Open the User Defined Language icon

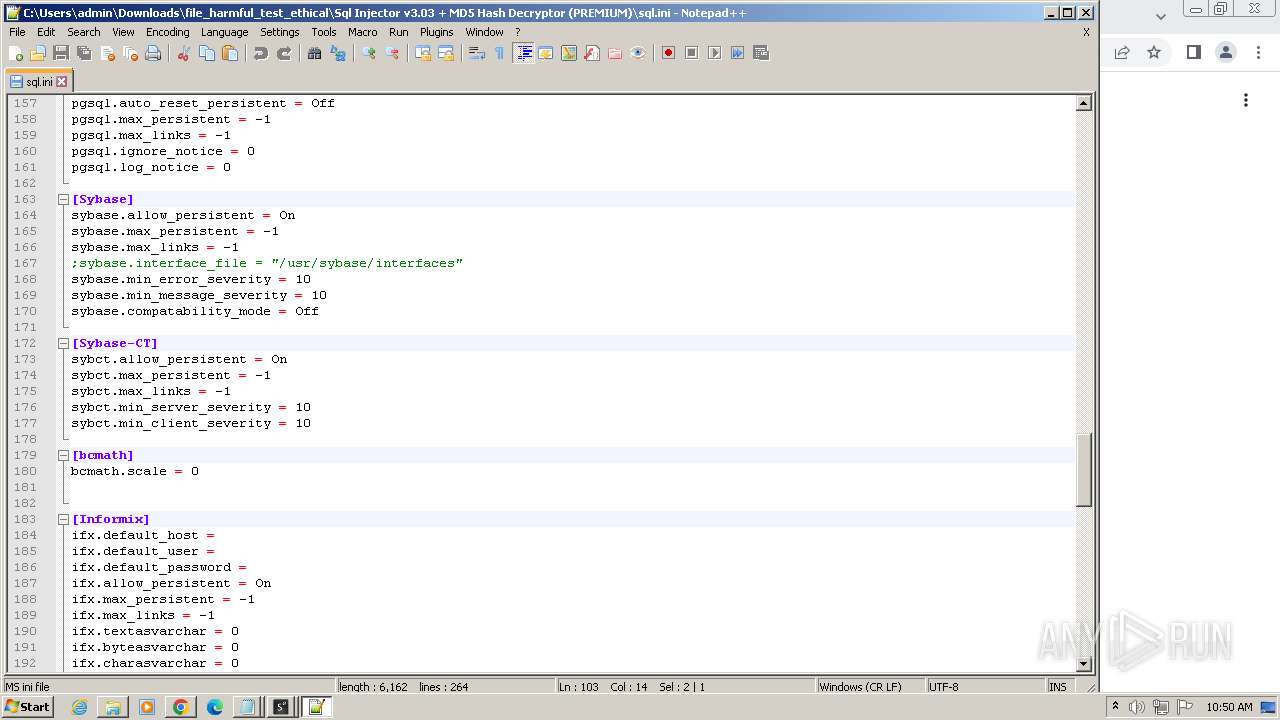[546, 53]
